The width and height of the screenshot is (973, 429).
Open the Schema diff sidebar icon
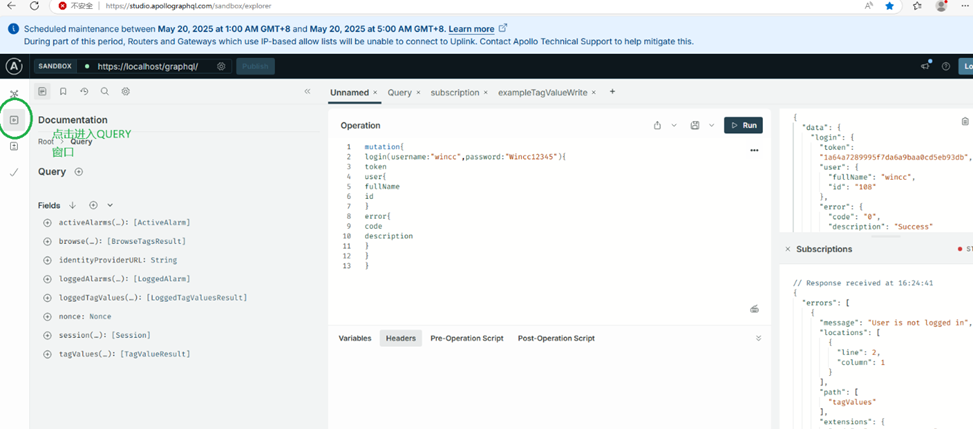(14, 146)
